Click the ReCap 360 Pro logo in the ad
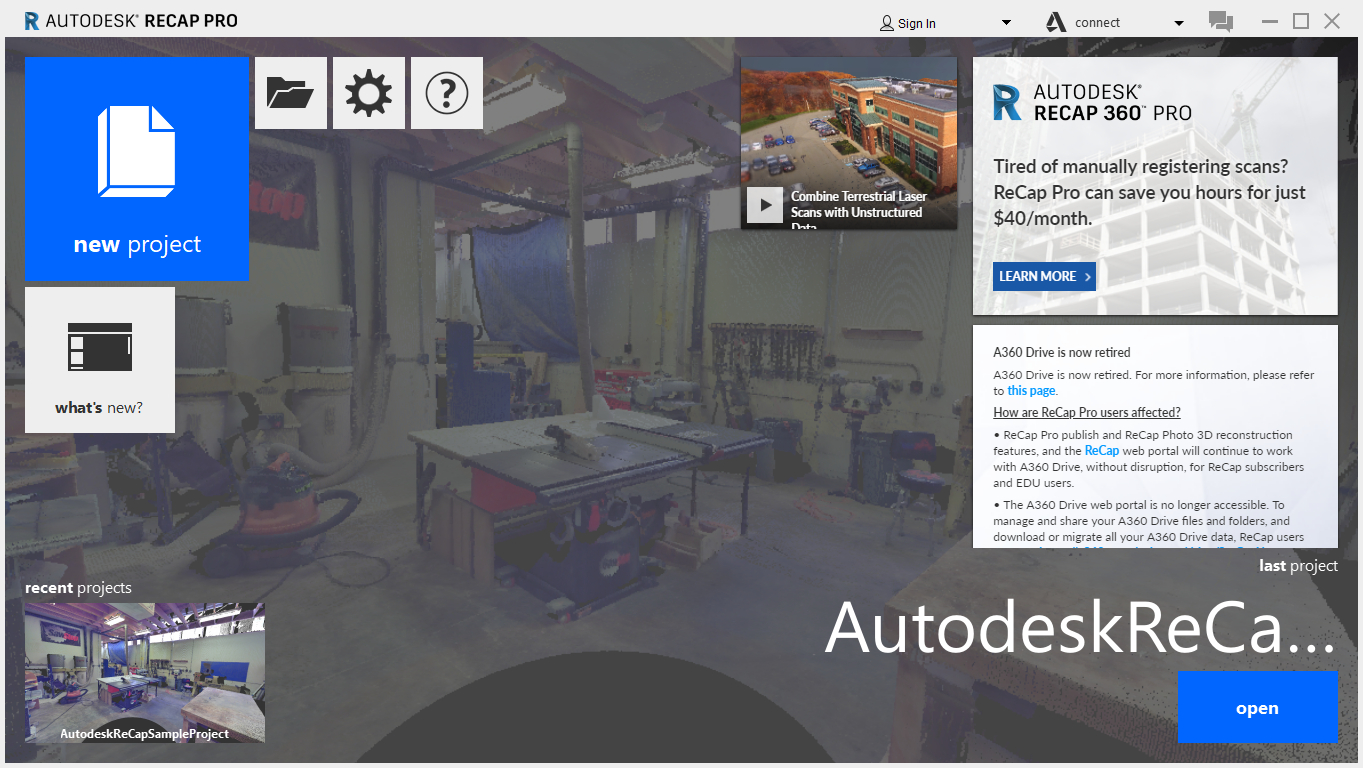Screen dimensions: 1363x768 (x=1092, y=103)
